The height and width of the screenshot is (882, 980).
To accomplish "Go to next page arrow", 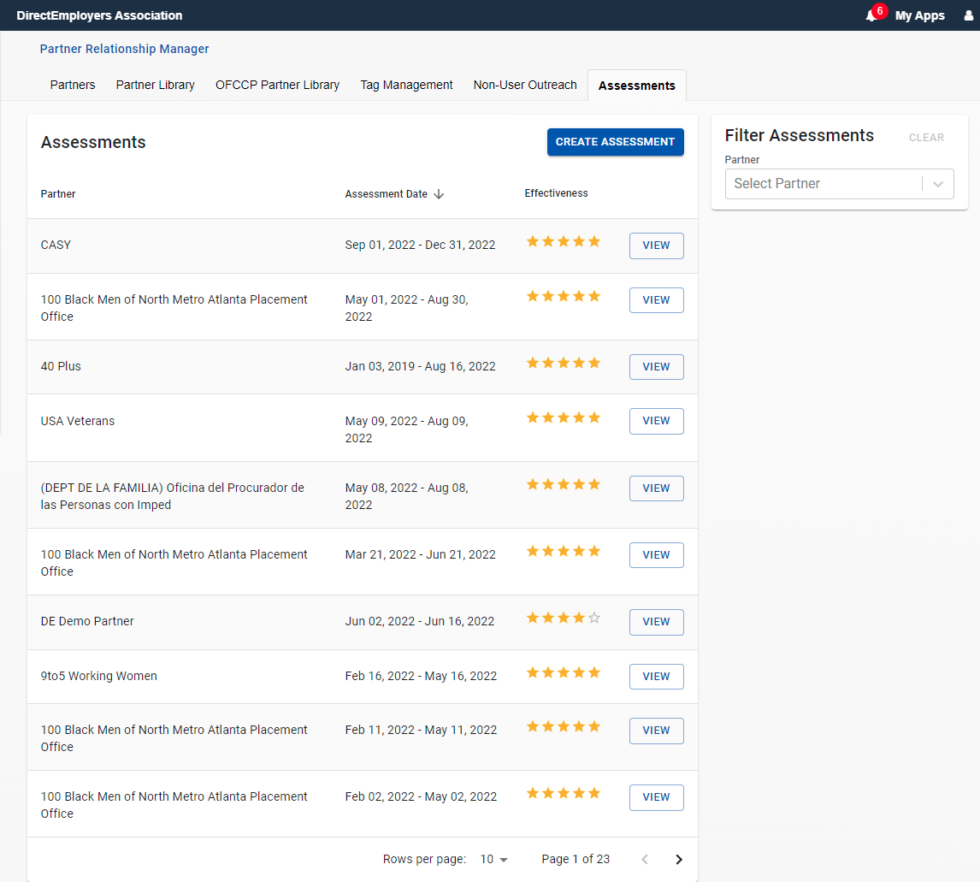I will click(679, 859).
